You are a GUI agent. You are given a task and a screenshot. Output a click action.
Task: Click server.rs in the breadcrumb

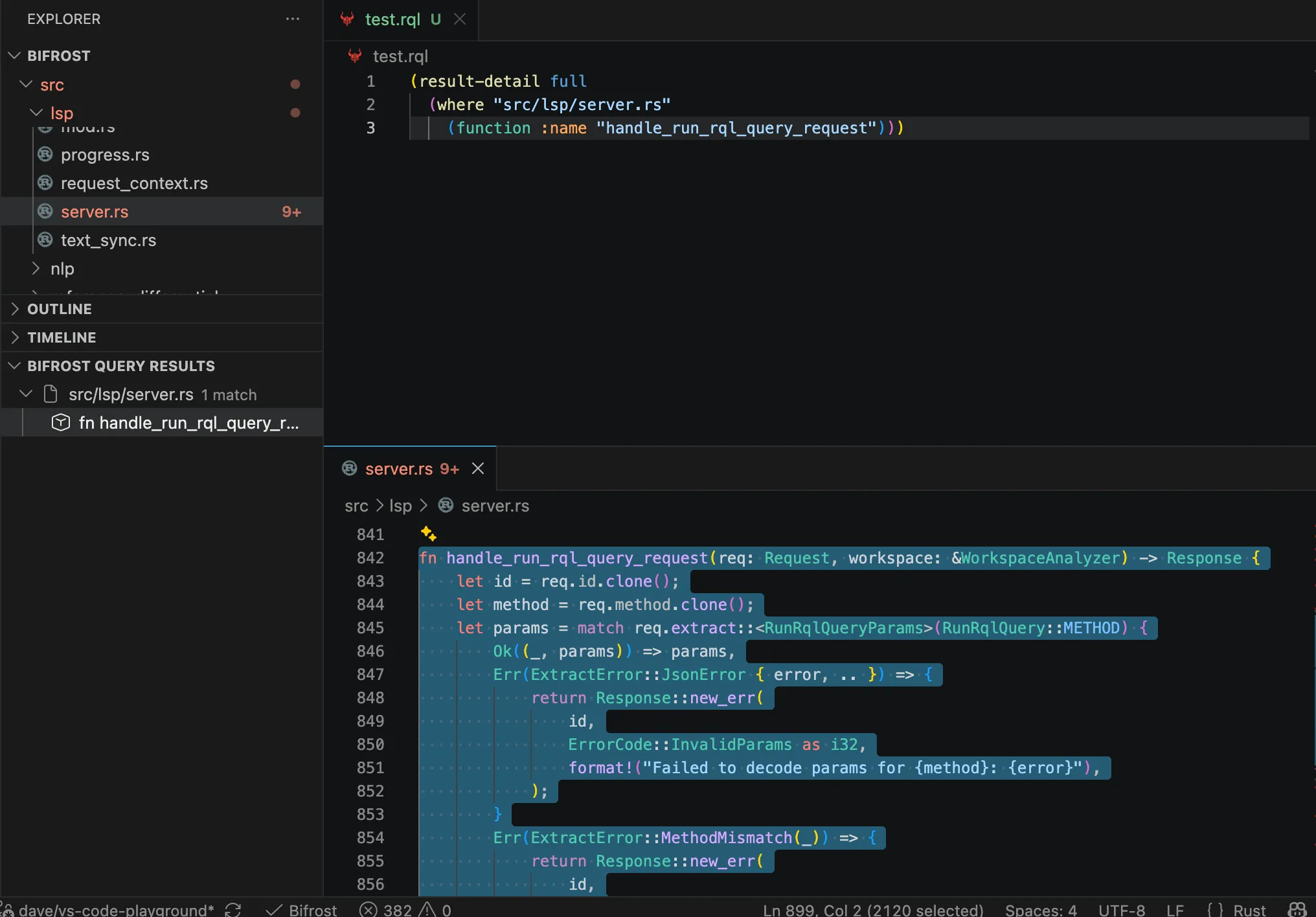click(495, 506)
